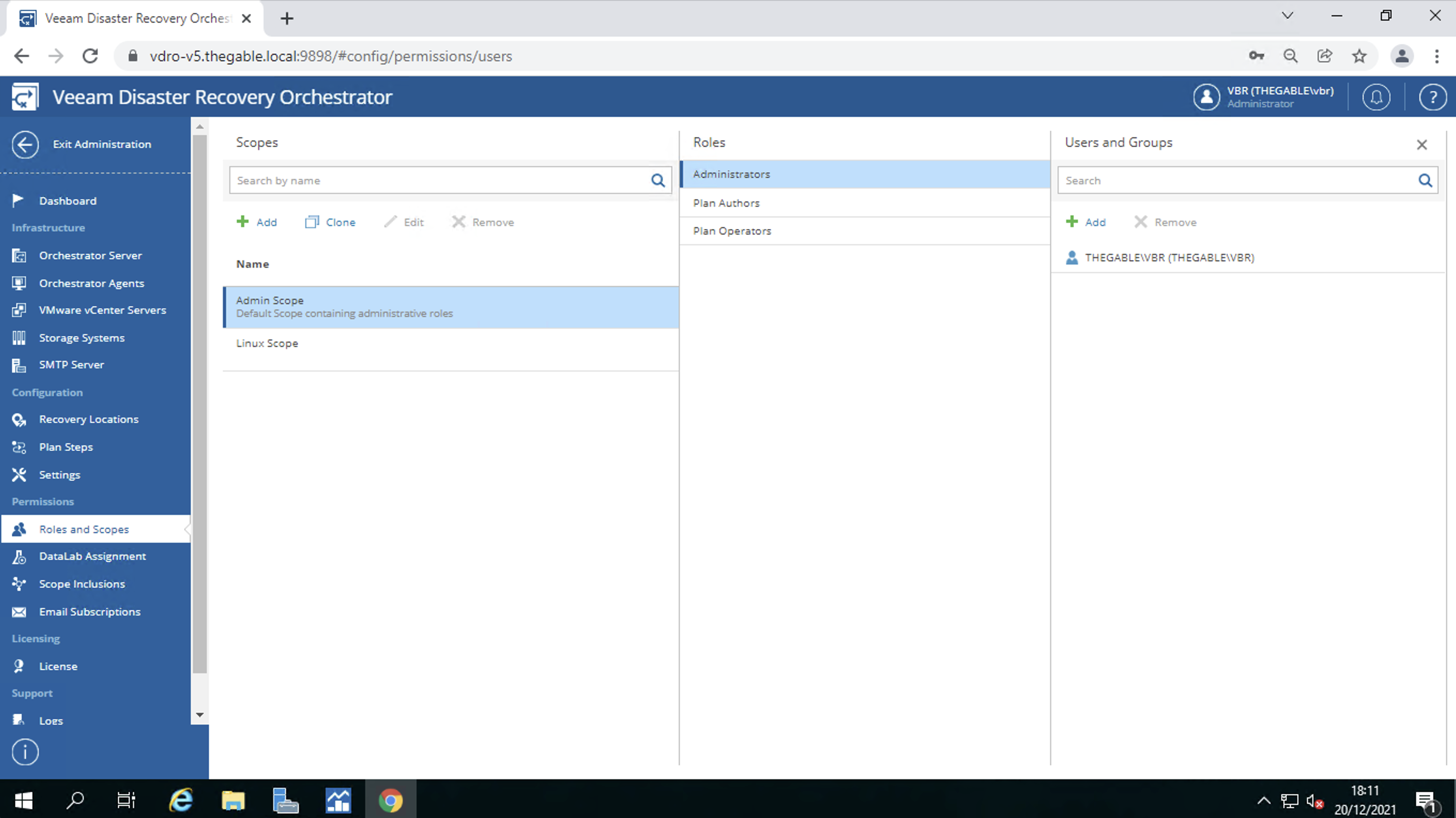Open VMware vCenter Servers
The height and width of the screenshot is (818, 1456).
[x=102, y=310]
